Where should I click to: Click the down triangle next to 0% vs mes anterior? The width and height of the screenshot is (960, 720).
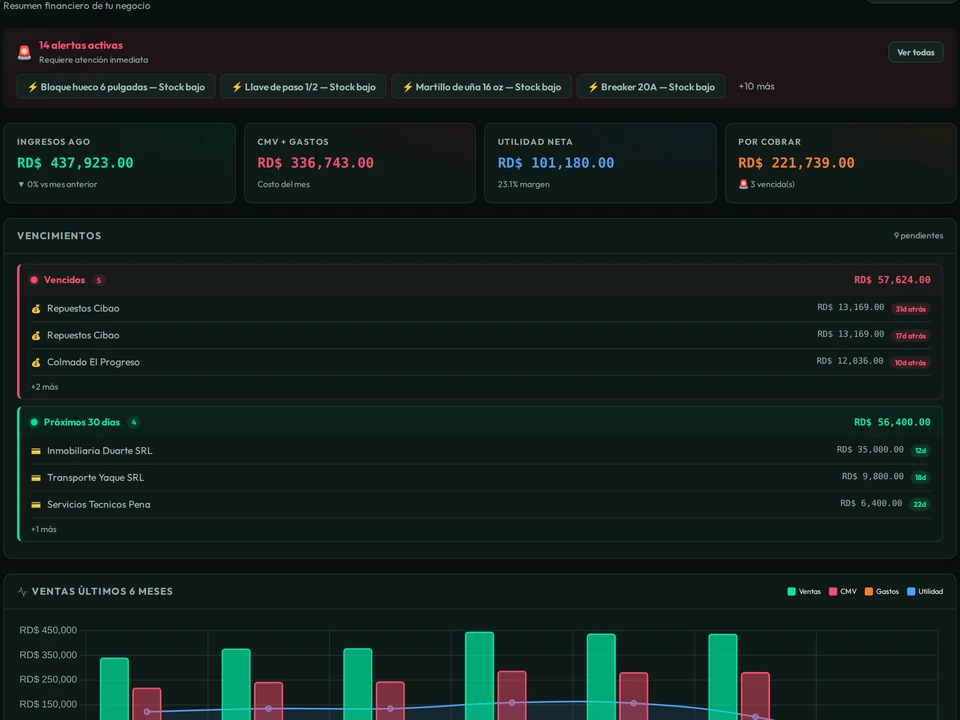(x=21, y=184)
